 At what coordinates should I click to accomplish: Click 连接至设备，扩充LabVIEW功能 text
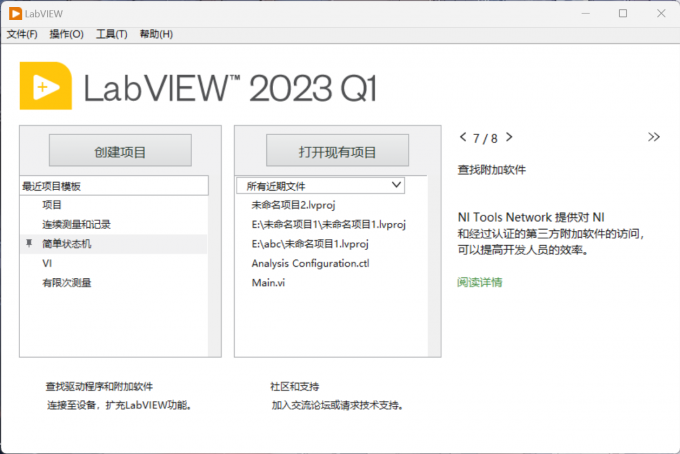(119, 405)
